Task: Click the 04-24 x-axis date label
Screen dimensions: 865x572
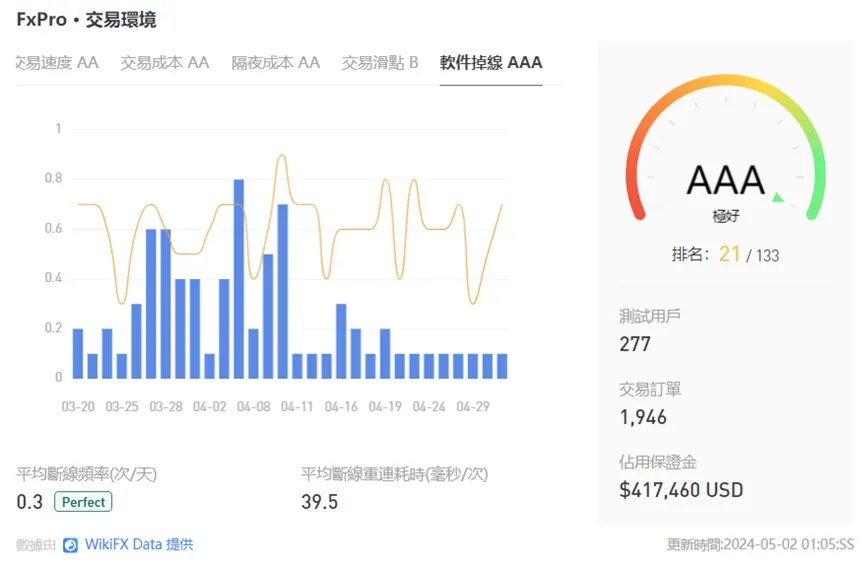Action: 429,407
